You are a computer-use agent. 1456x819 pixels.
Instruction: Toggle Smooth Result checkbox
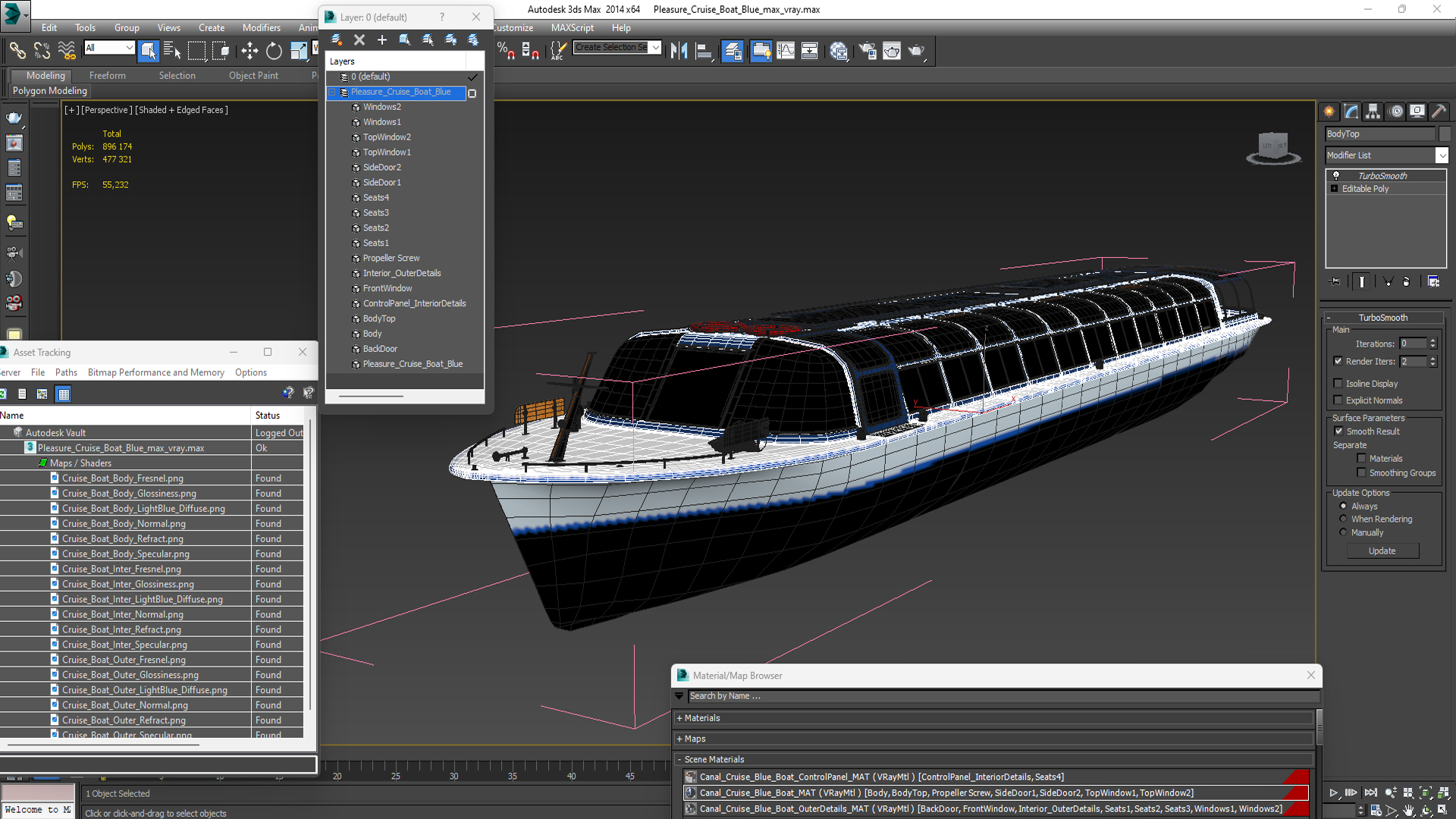[x=1338, y=431]
